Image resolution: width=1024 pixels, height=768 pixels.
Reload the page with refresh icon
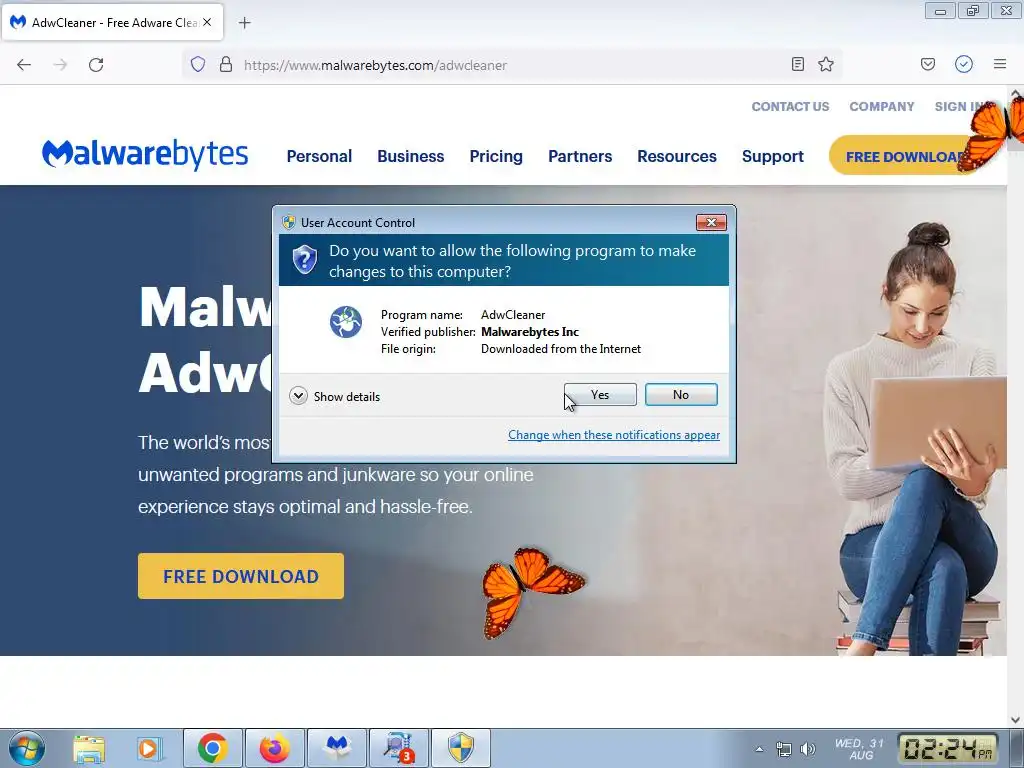(96, 65)
